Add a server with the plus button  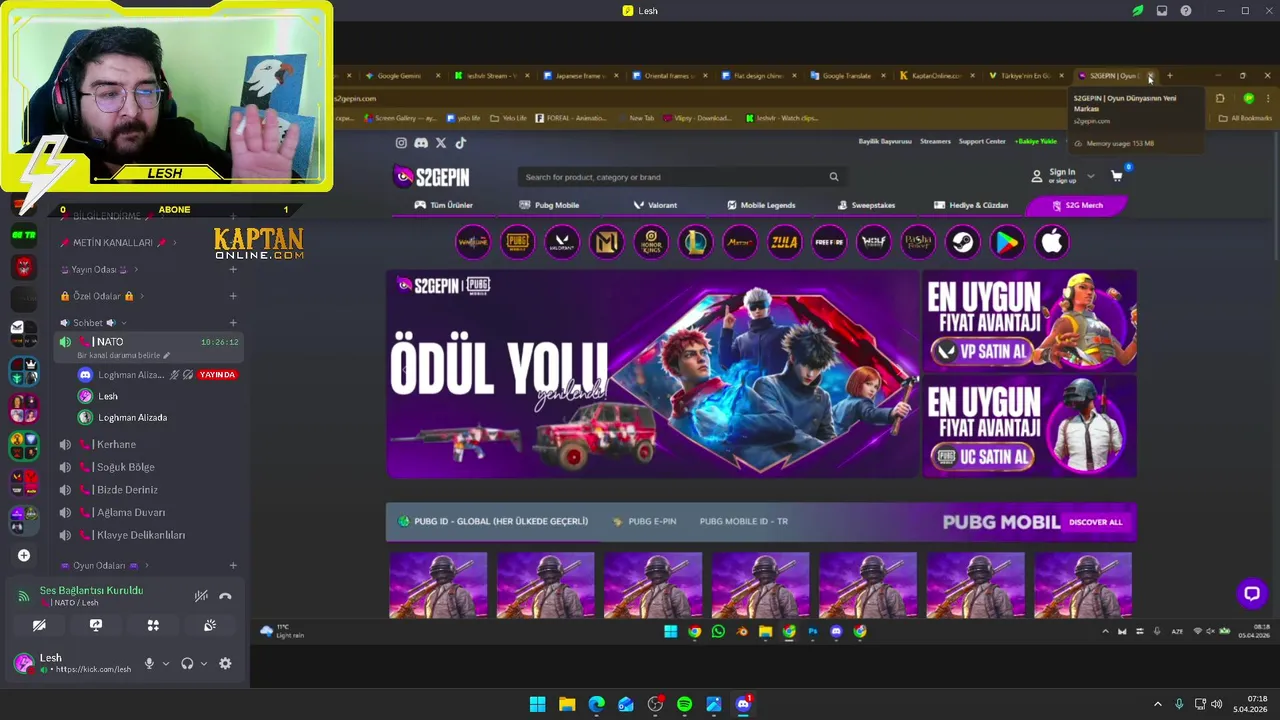(x=24, y=555)
